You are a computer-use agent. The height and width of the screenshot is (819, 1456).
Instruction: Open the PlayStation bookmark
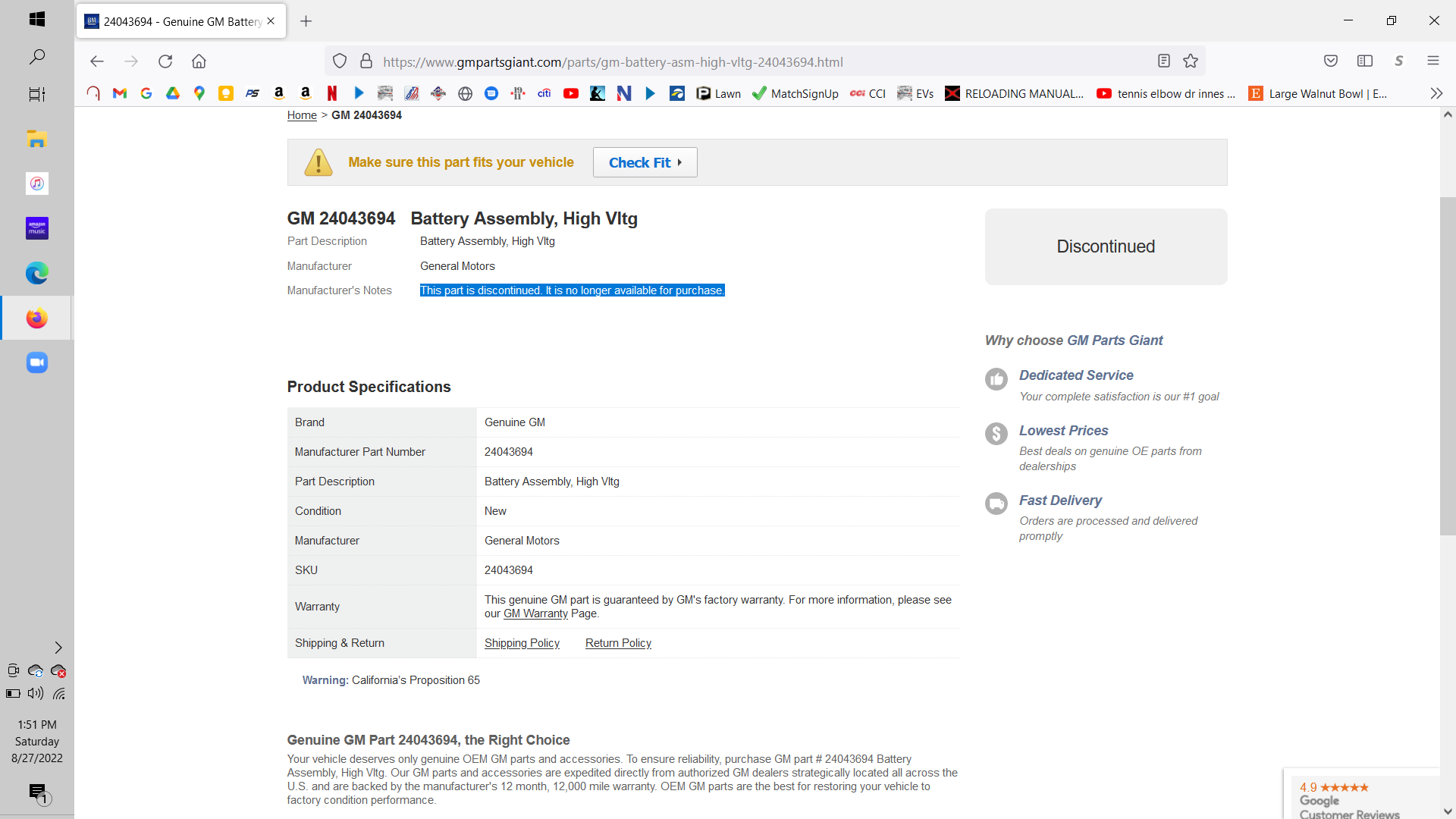[x=253, y=93]
